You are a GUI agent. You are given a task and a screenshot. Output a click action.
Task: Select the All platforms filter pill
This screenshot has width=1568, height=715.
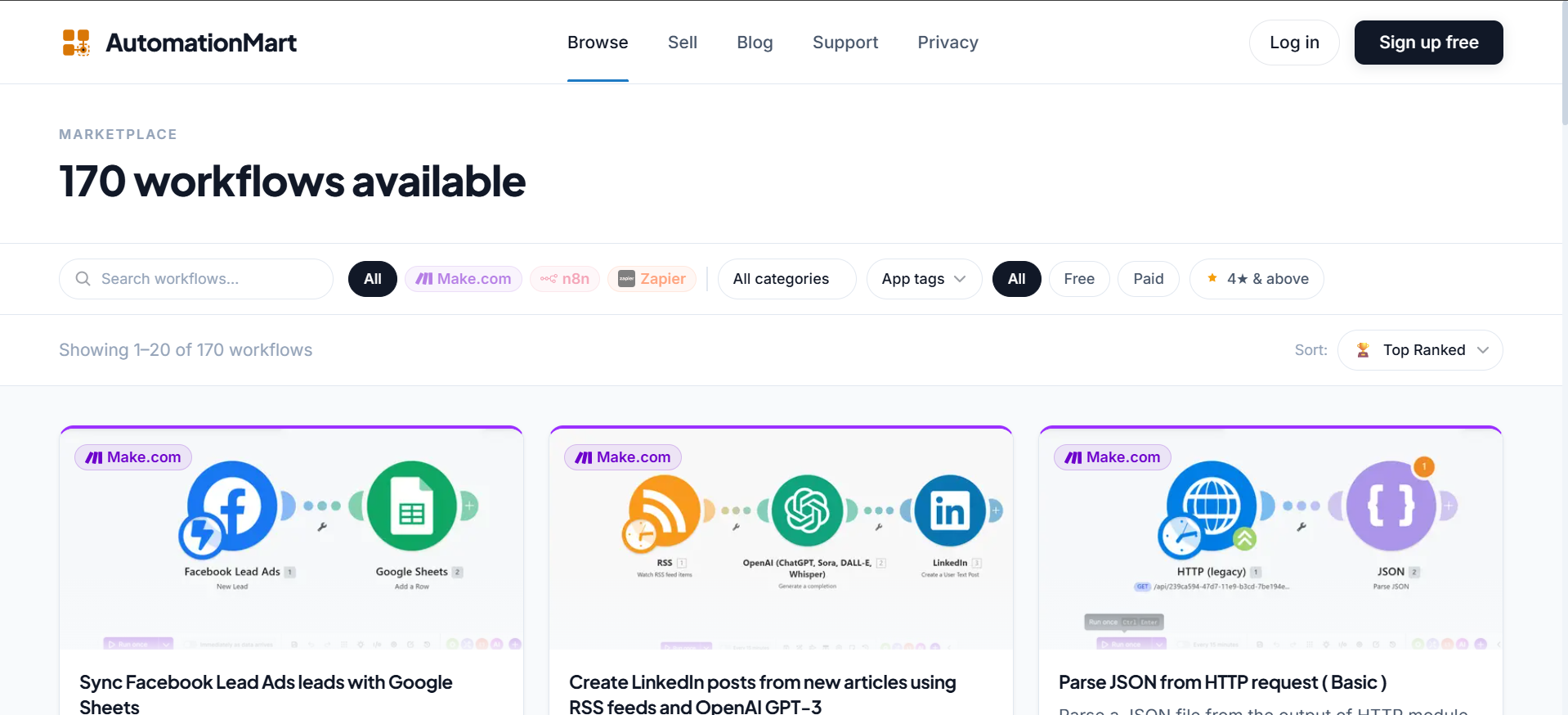373,279
